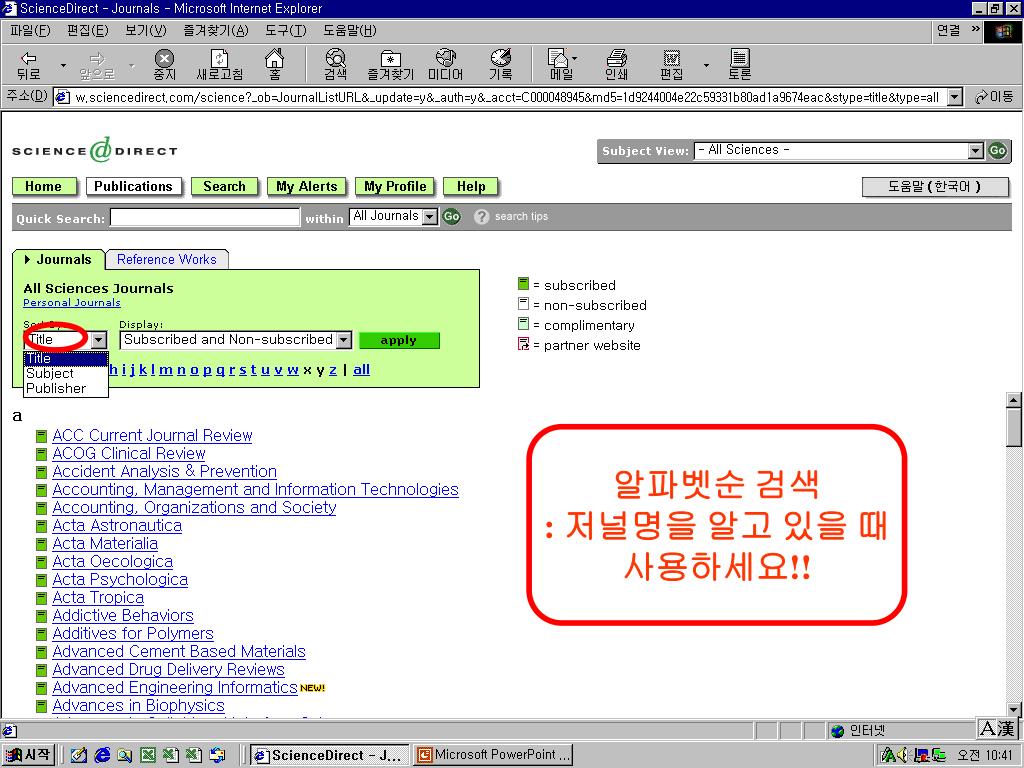Open the History (기록) toolbar icon
Screen dimensions: 1024x768
(x=501, y=65)
